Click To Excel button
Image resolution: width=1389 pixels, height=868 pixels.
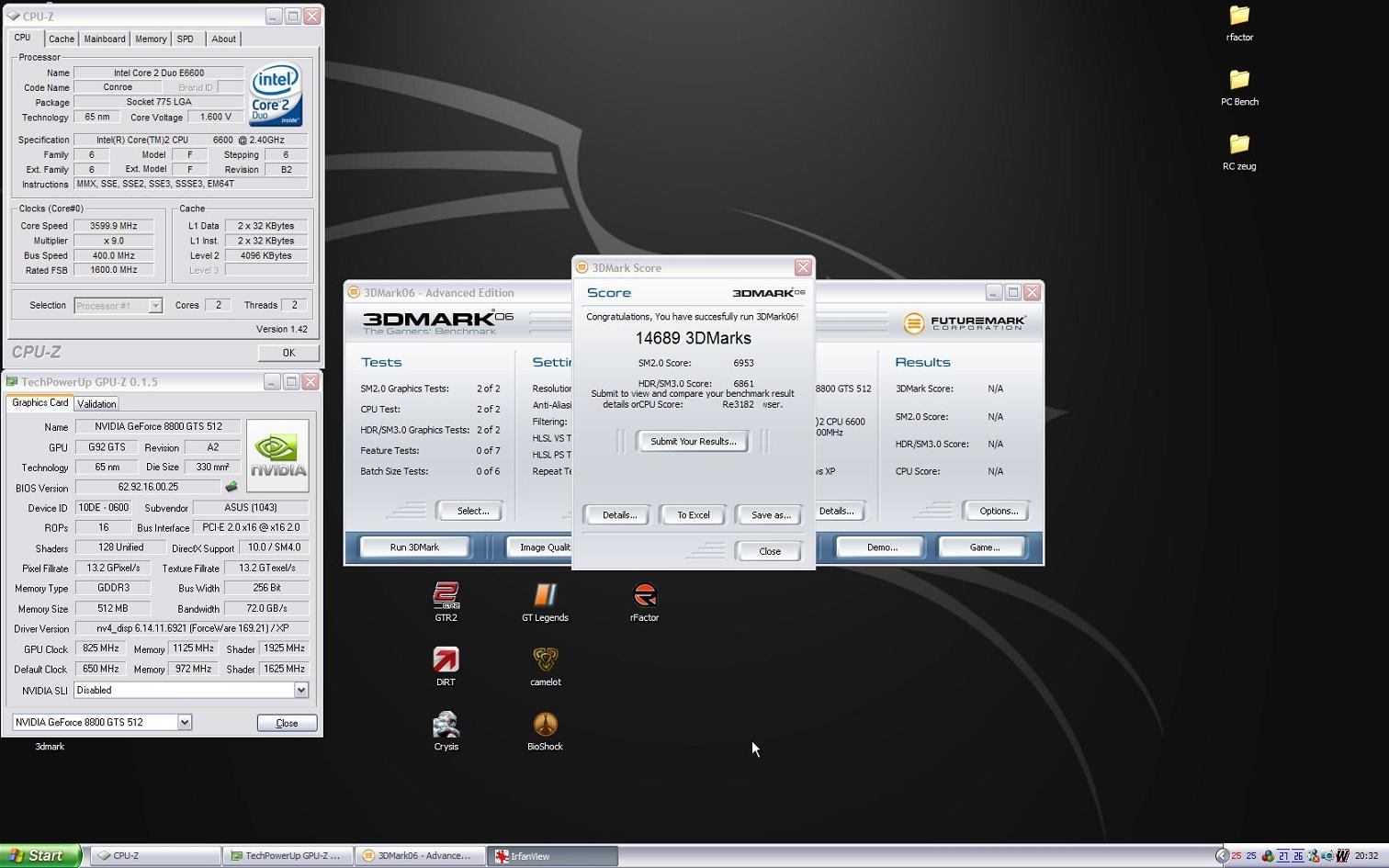click(694, 515)
